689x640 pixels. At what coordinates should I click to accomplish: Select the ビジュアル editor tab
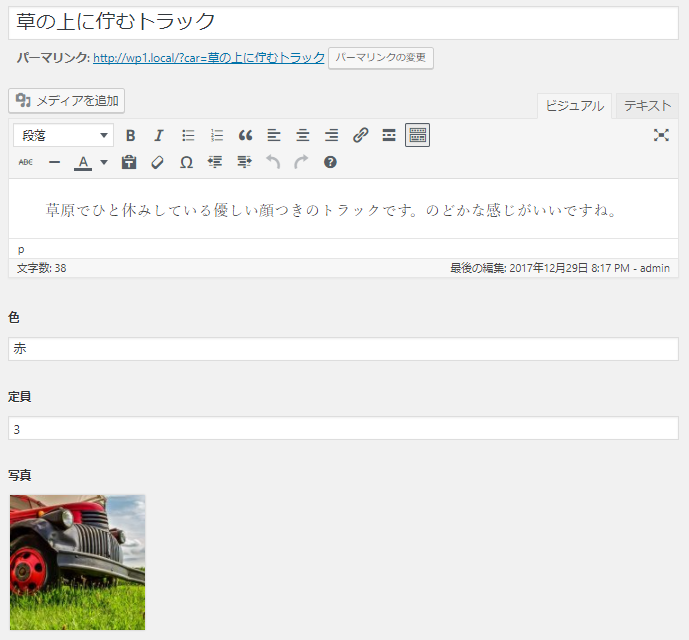point(574,106)
